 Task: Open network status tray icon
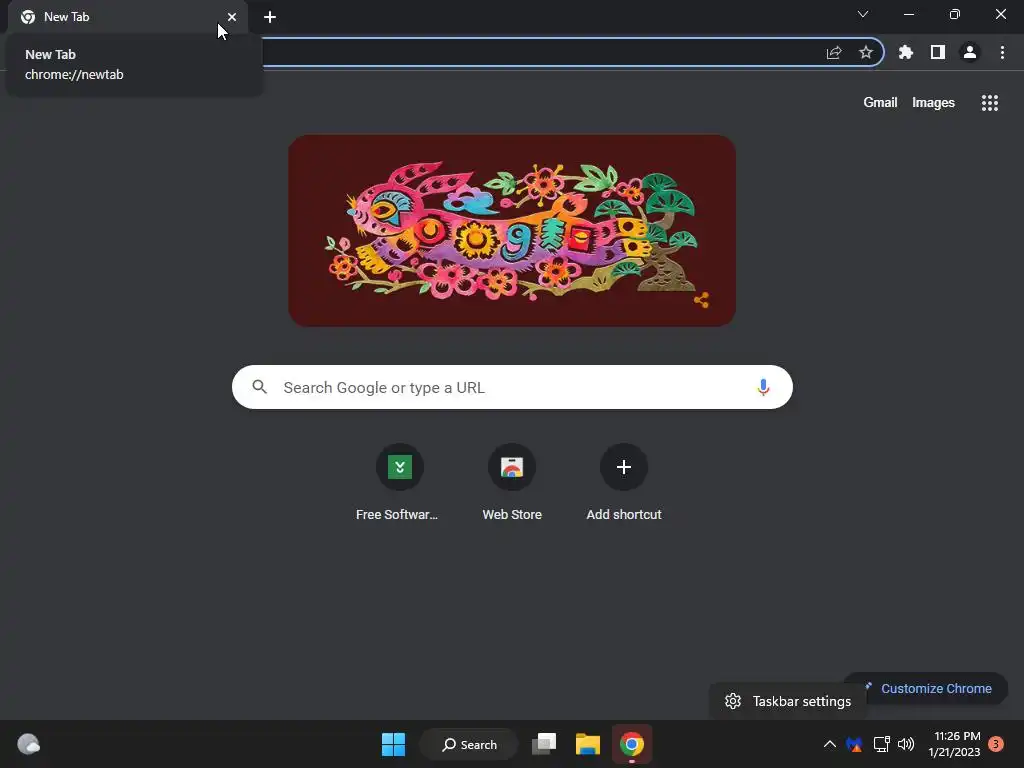pos(882,744)
